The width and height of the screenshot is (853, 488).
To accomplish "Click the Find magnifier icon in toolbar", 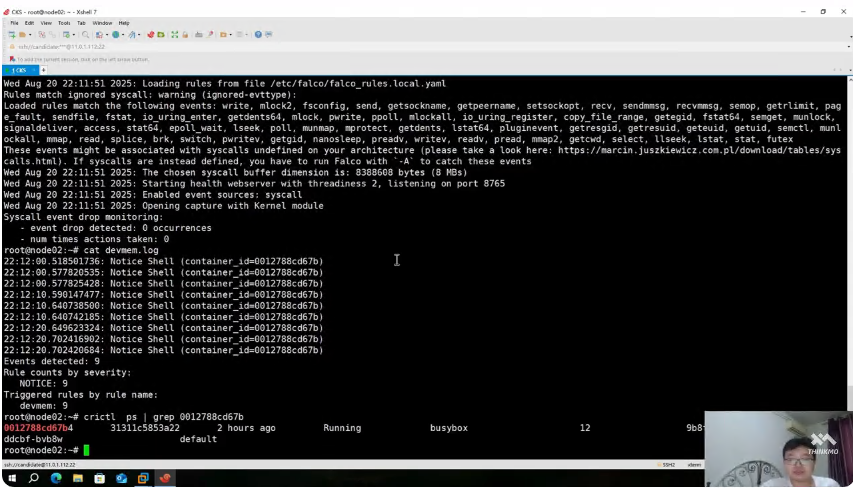I will (x=86, y=34).
